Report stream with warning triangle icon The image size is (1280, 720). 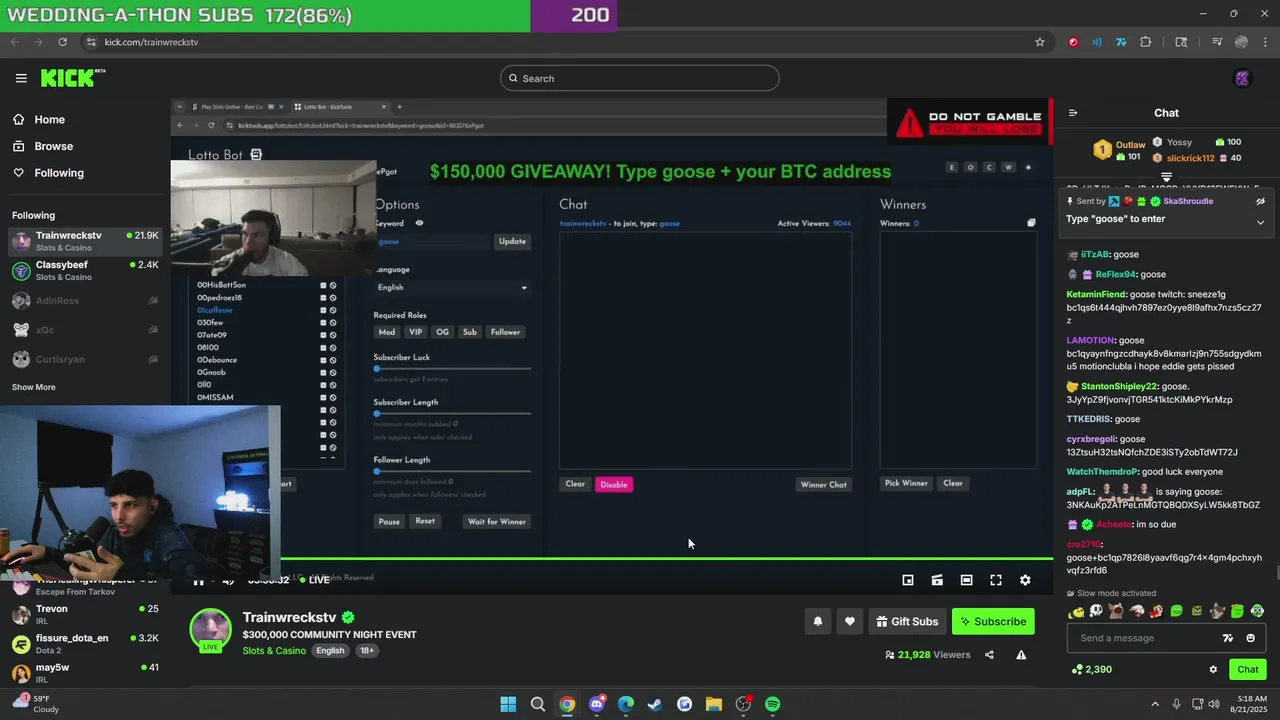[x=1021, y=655]
